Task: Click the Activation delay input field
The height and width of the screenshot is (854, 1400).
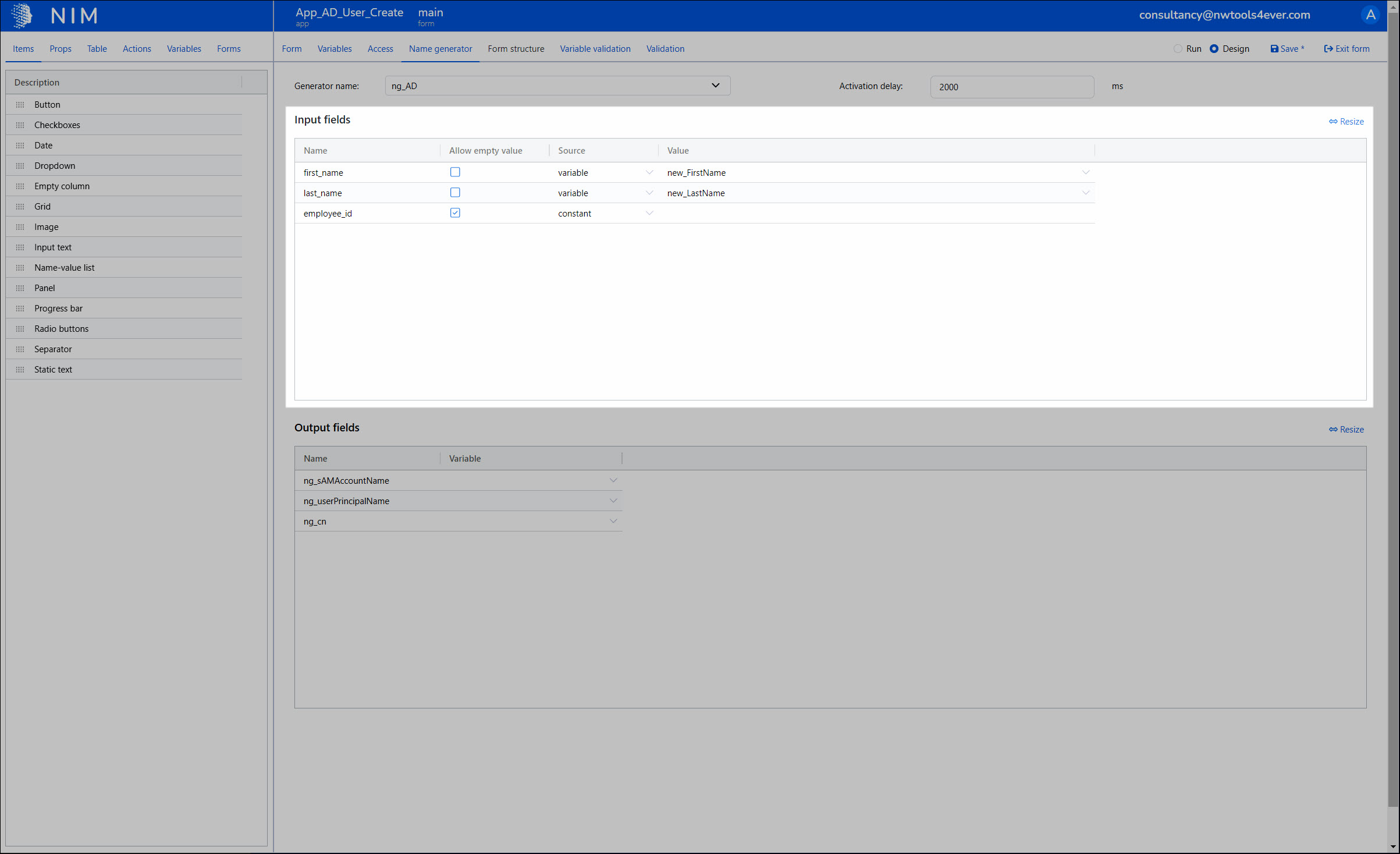Action: (x=1011, y=87)
